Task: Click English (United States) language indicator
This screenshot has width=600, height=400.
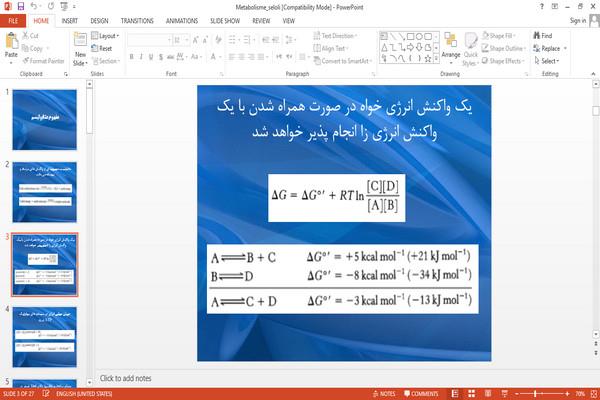Action: tap(84, 393)
